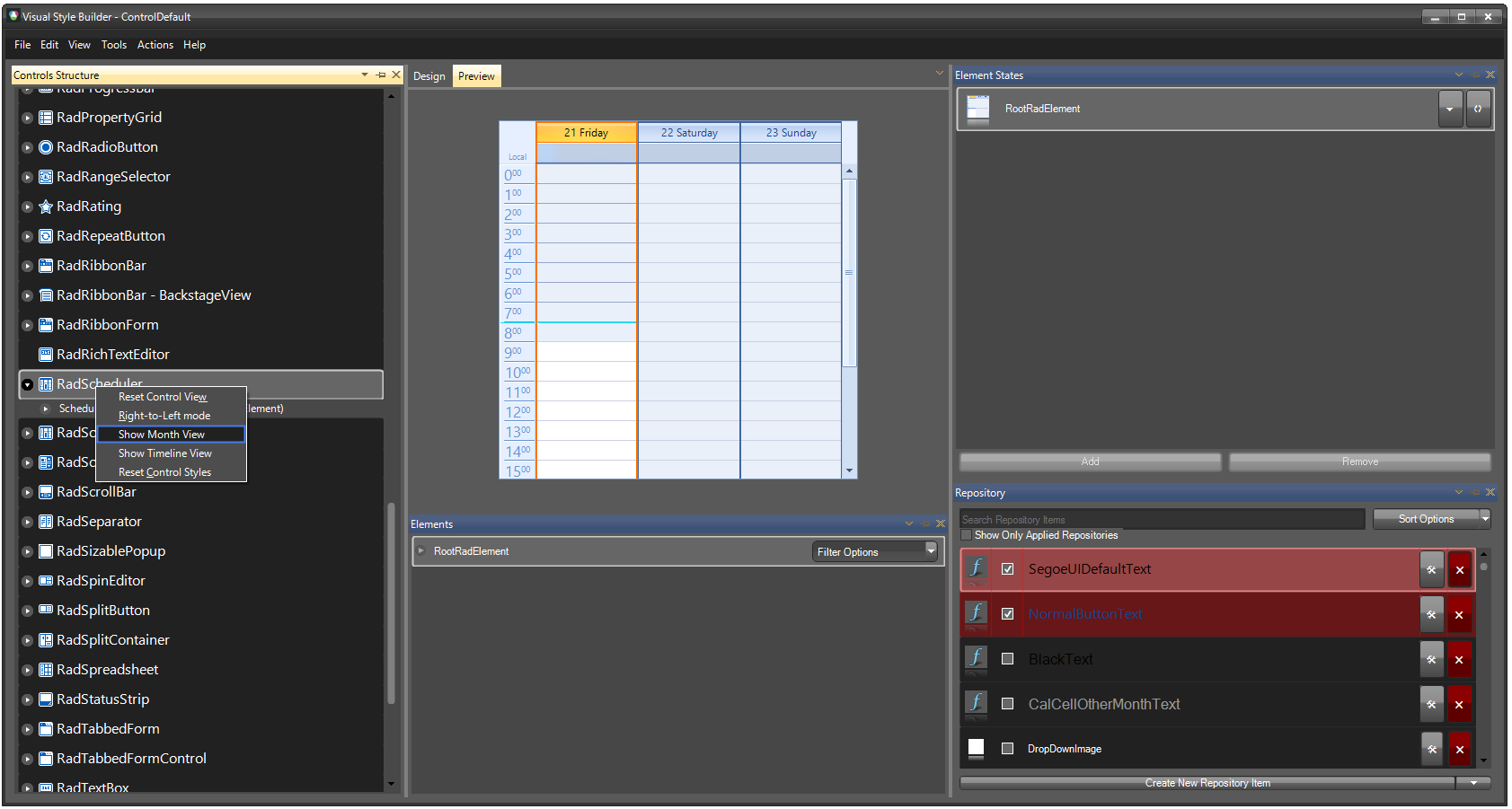Screen dimensions: 1512x809
Task: Choose Show Timeline View from context menu
Action: coord(171,453)
